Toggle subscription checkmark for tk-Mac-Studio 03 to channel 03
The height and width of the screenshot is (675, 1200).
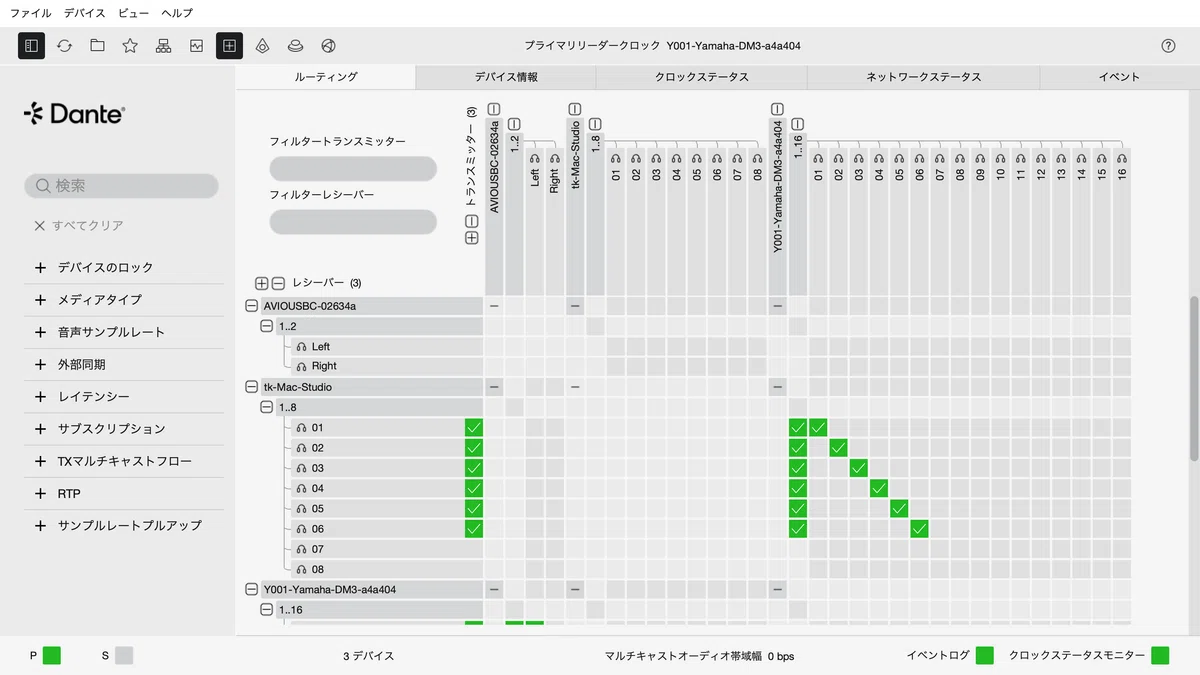click(859, 468)
